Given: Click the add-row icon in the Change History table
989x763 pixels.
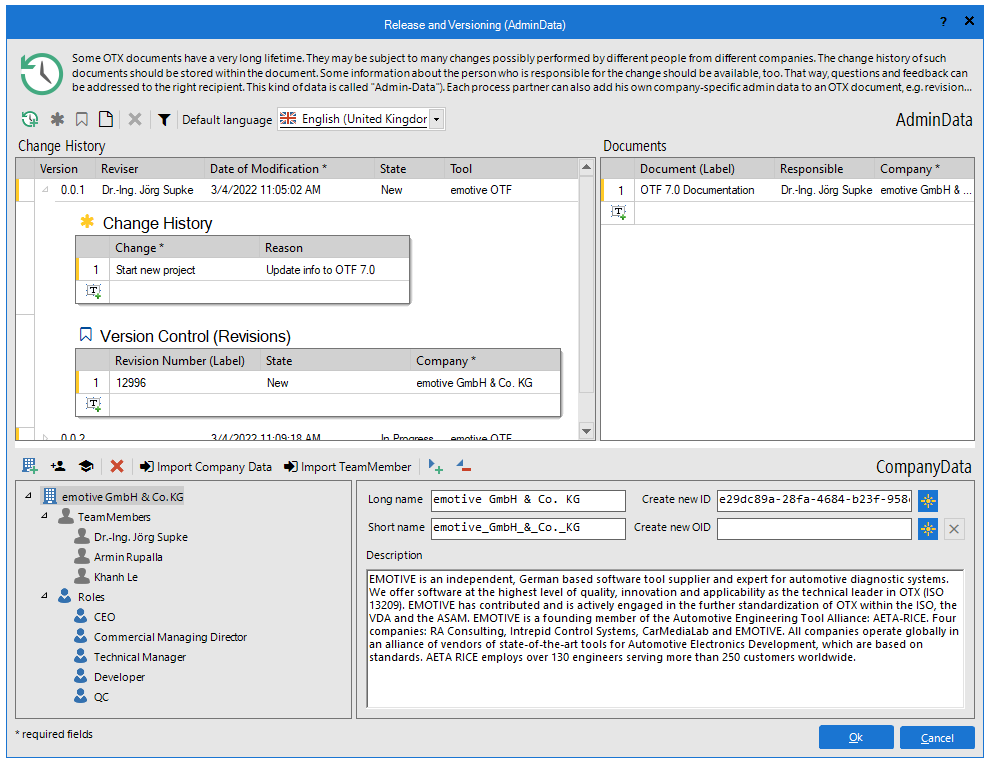Looking at the screenshot, I should 93,291.
